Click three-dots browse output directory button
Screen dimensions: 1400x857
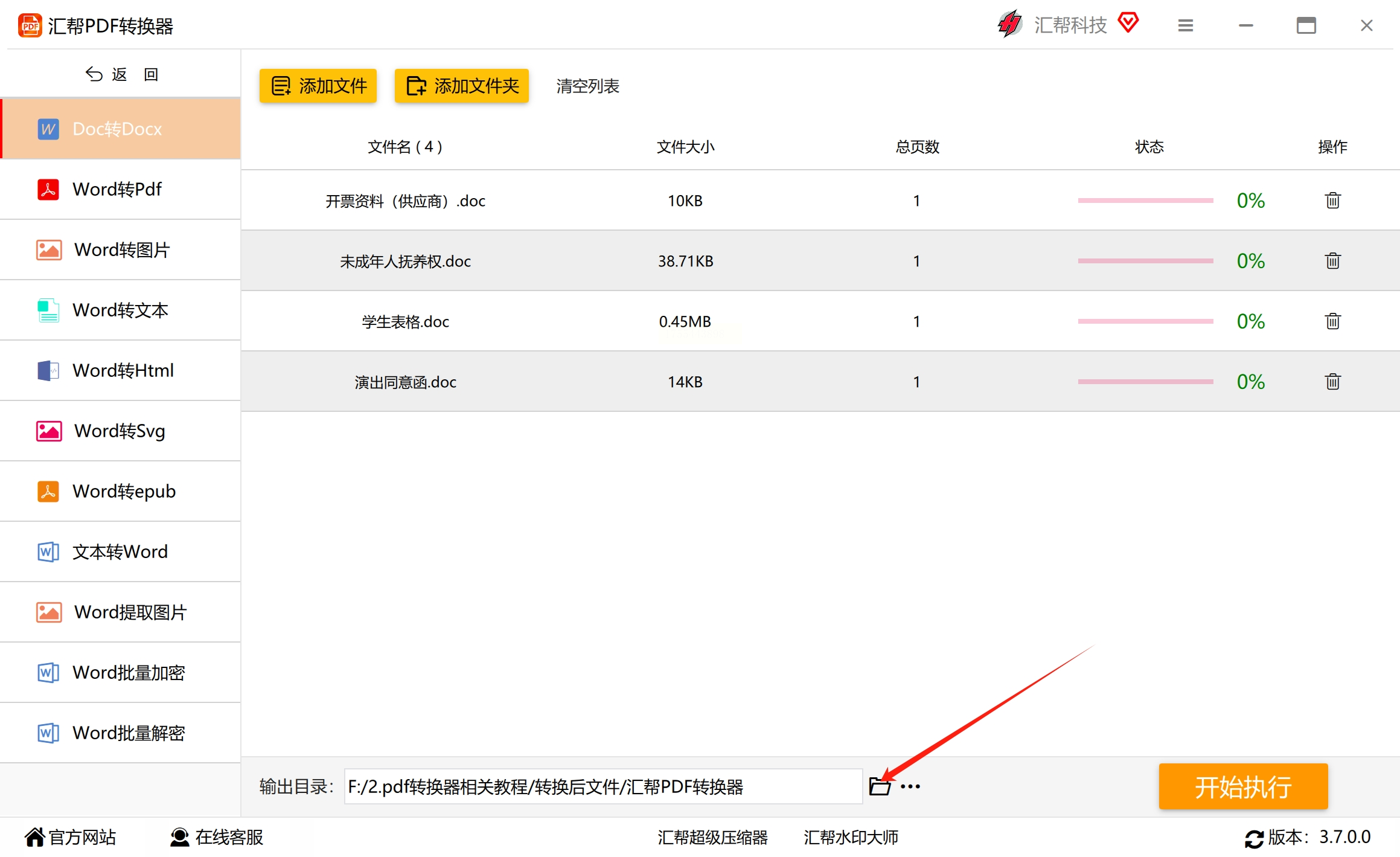pyautogui.click(x=910, y=786)
